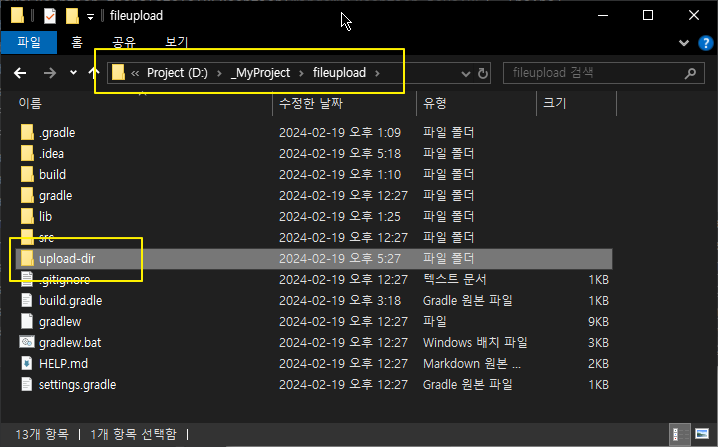Viewport: 718px width, 447px height.
Task: Switch to the 보기 ribbon tab
Action: click(177, 43)
